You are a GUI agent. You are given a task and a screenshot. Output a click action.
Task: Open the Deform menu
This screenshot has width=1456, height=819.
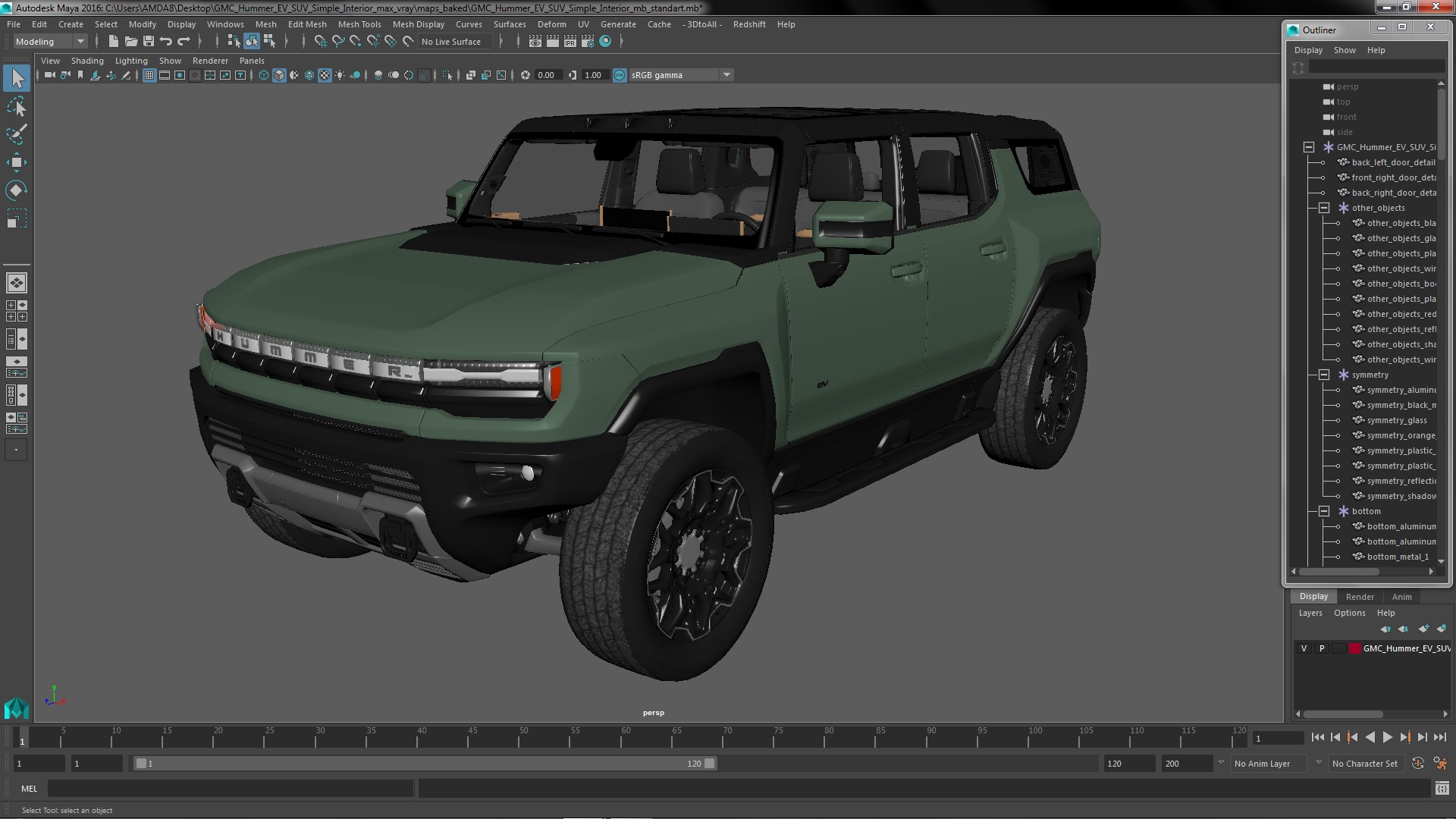click(x=551, y=24)
